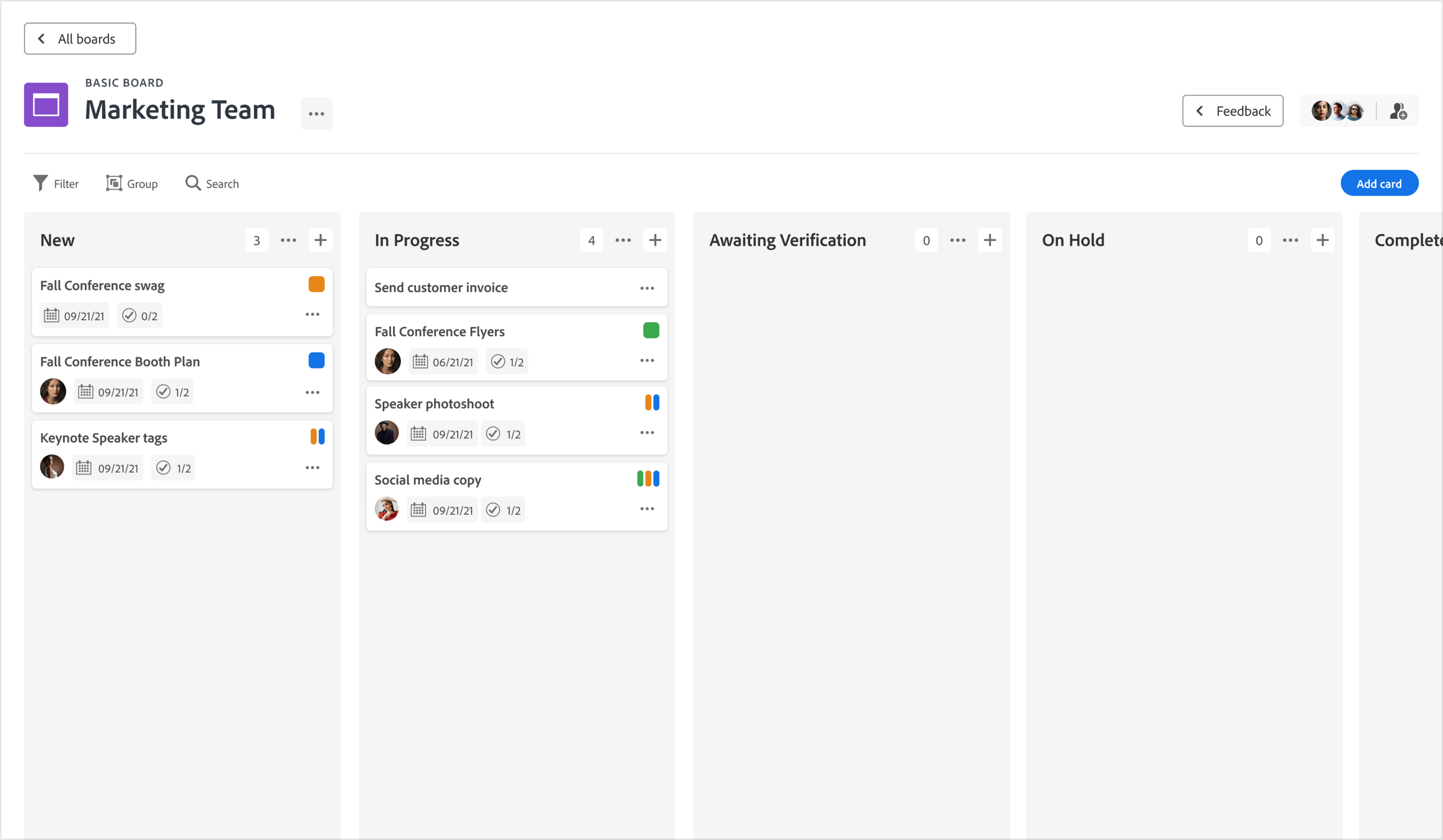
Task: Click the 1/2 checklist on Fall Conference Booth Plan
Action: point(172,392)
